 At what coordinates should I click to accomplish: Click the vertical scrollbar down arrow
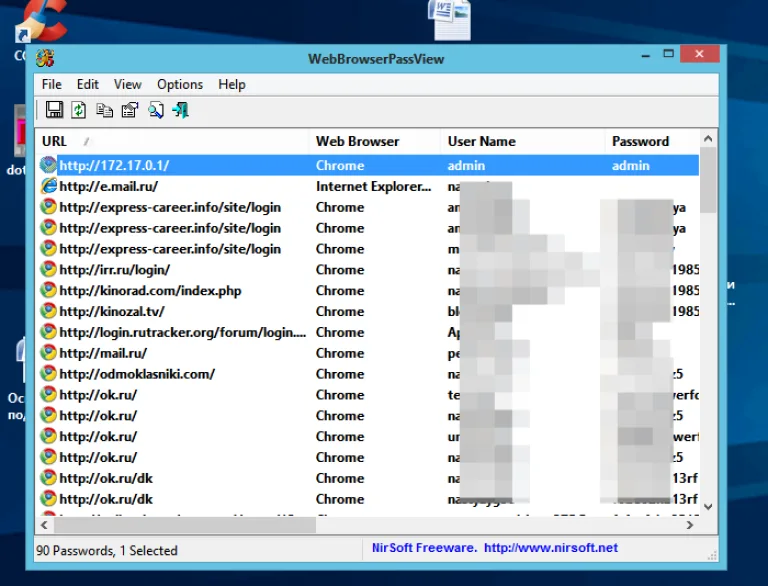tap(708, 507)
